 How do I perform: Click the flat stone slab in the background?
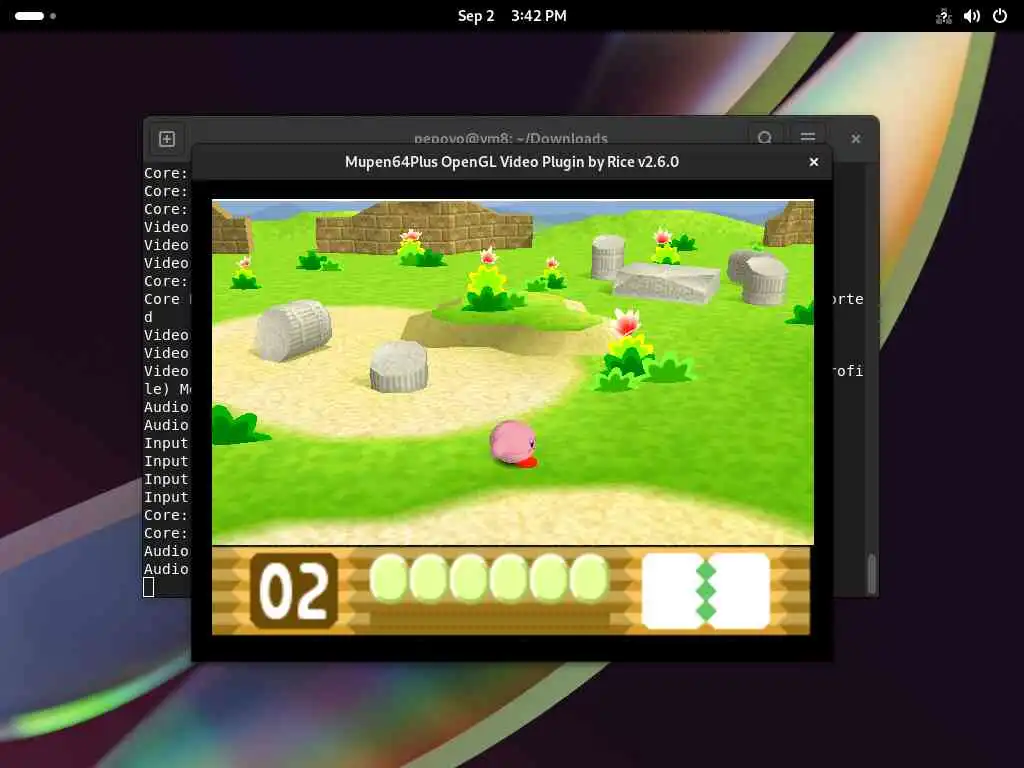666,281
